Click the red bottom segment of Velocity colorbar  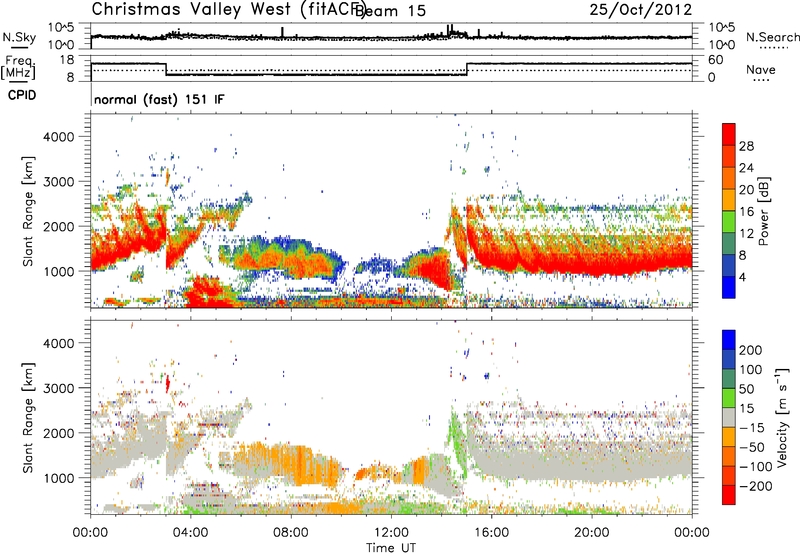click(729, 495)
